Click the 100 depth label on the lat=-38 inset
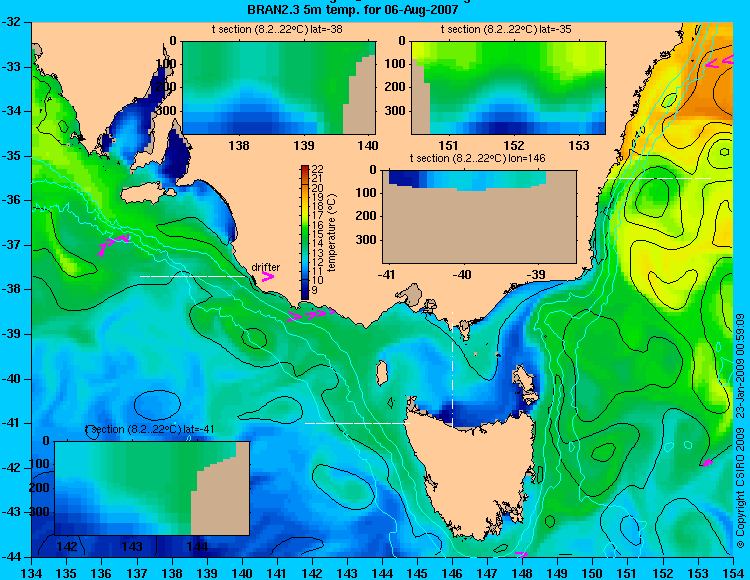The height and width of the screenshot is (580, 750). tap(167, 64)
